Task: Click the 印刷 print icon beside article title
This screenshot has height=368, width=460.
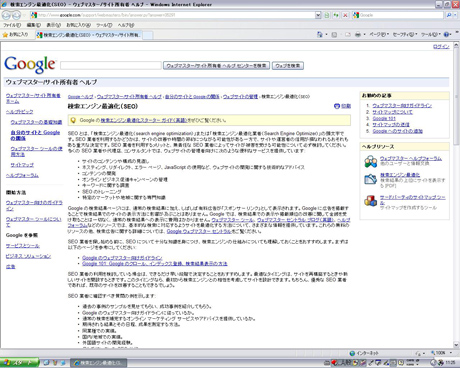Action: tap(337, 106)
